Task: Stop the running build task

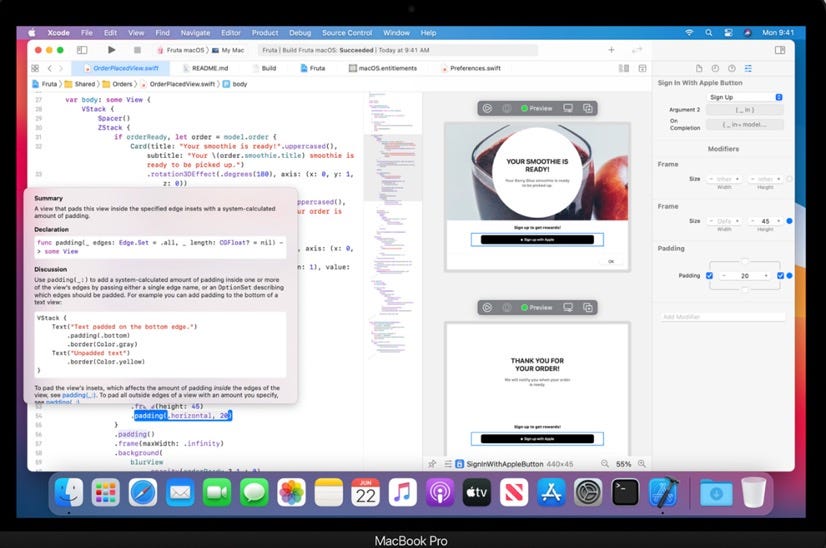Action: pos(137,50)
